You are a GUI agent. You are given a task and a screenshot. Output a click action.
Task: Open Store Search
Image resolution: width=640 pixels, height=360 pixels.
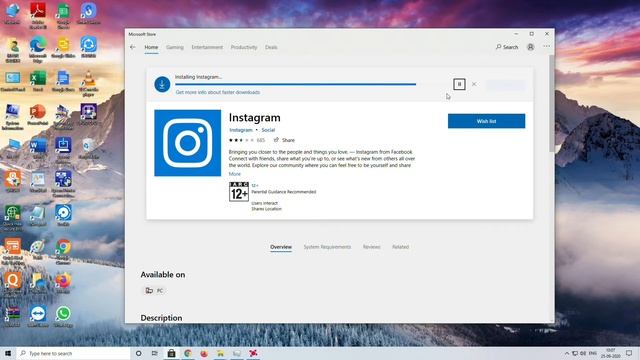pos(507,47)
